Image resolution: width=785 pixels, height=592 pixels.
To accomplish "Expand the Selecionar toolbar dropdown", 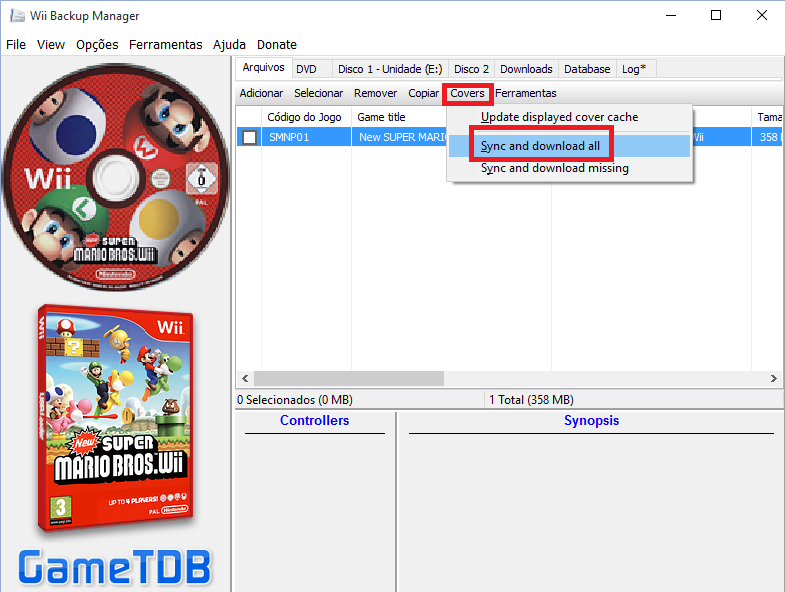I will (x=318, y=93).
